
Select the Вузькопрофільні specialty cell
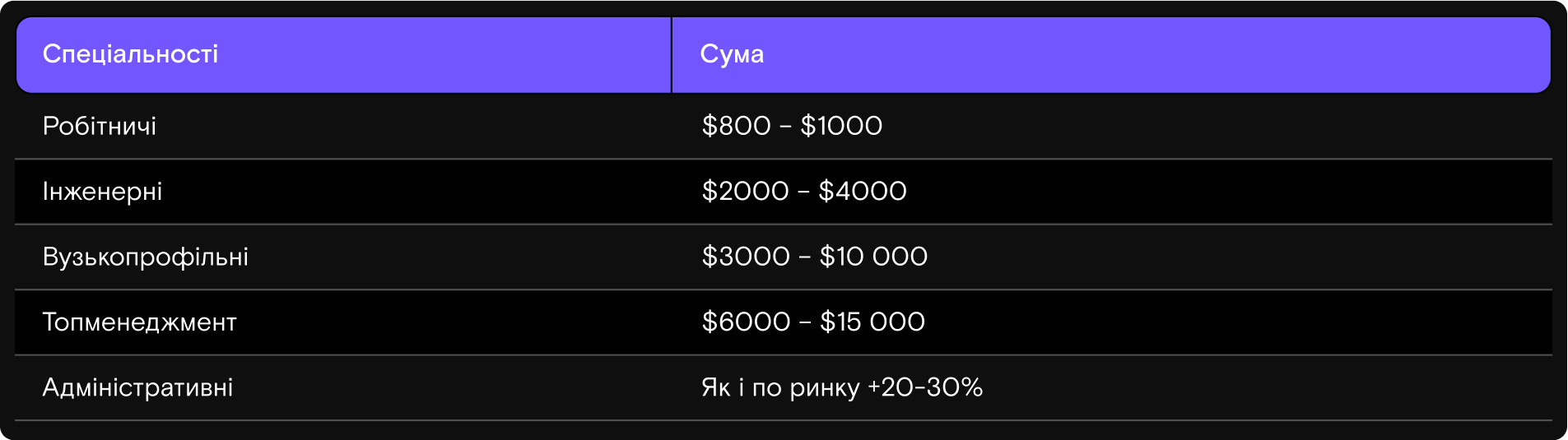pyautogui.click(x=146, y=257)
